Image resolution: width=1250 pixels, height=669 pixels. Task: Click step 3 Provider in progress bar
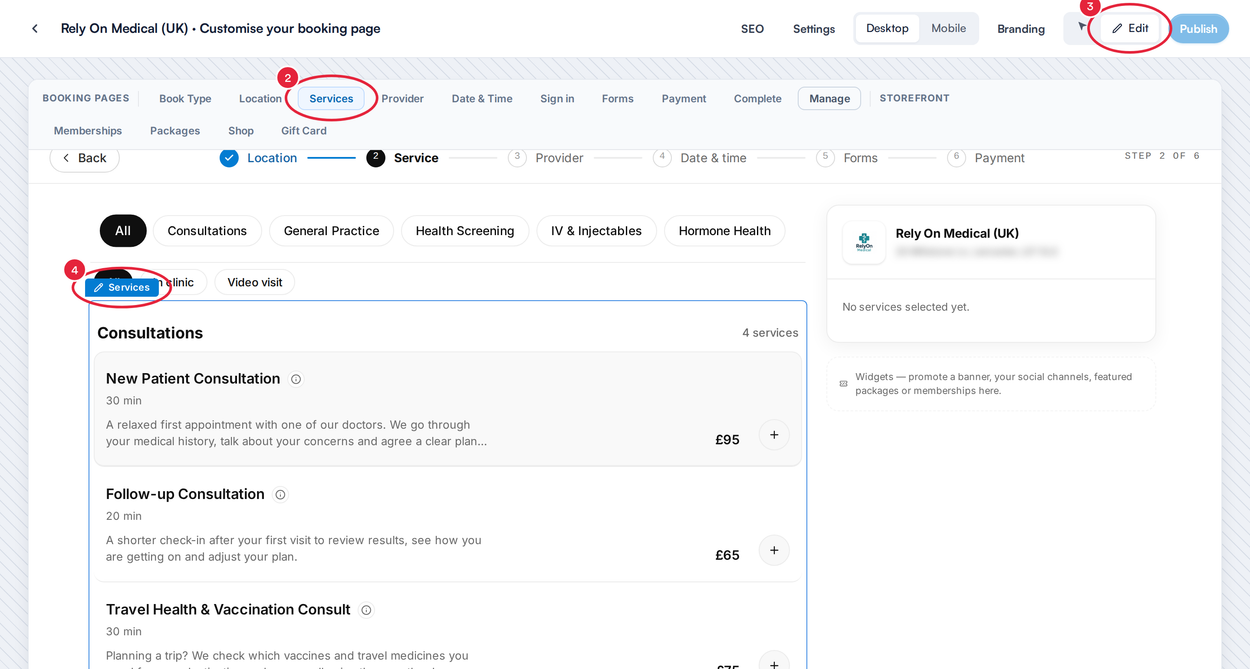pyautogui.click(x=546, y=158)
